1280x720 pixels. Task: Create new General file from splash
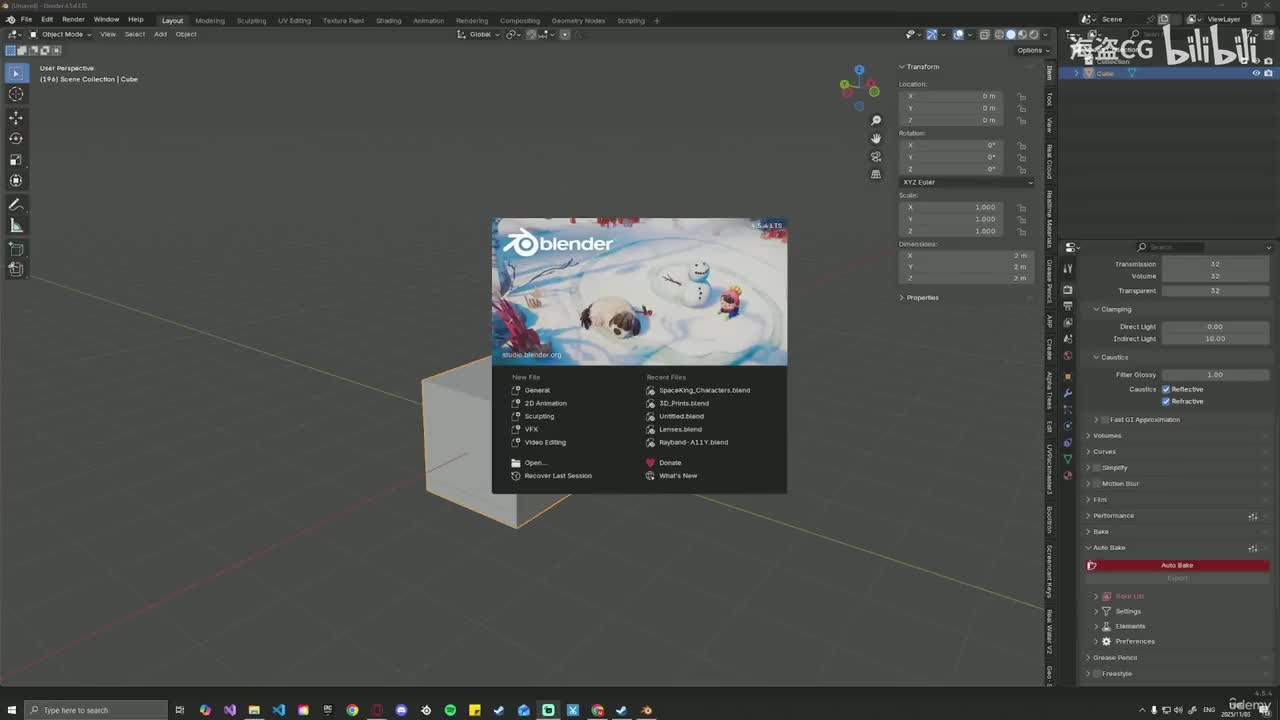(537, 390)
